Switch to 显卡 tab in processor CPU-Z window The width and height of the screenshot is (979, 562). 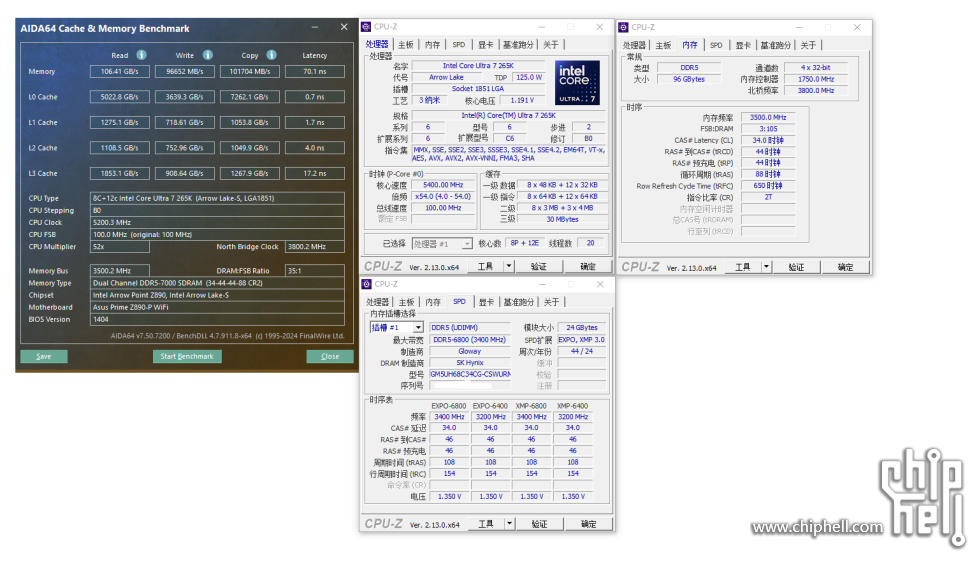tap(485, 45)
